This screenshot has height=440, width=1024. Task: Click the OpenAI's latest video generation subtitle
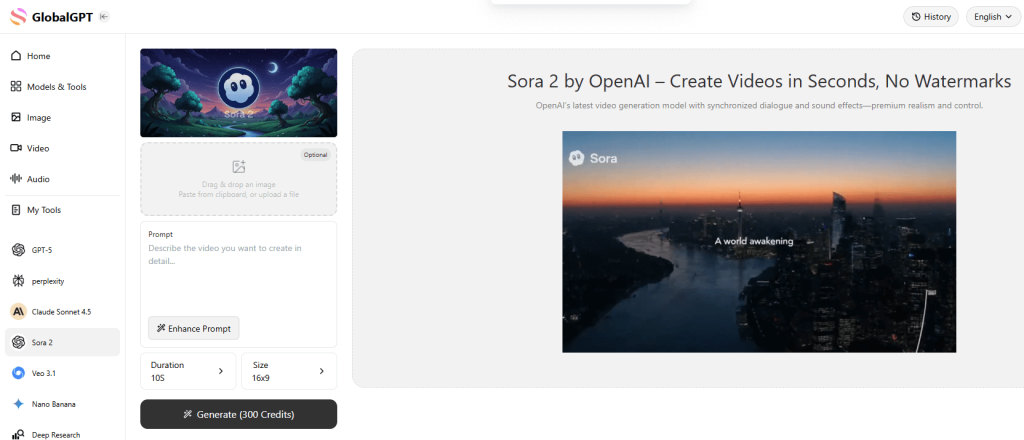coord(759,105)
